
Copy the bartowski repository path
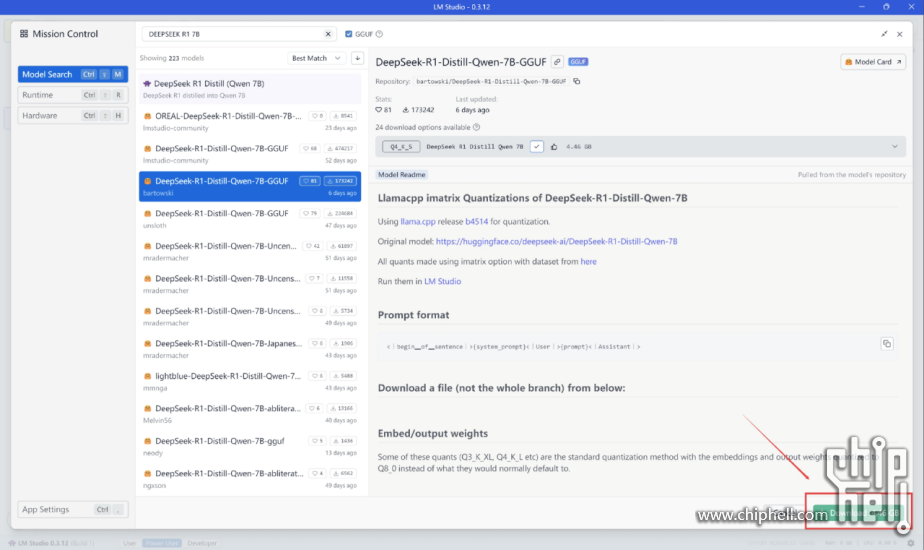coord(577,81)
